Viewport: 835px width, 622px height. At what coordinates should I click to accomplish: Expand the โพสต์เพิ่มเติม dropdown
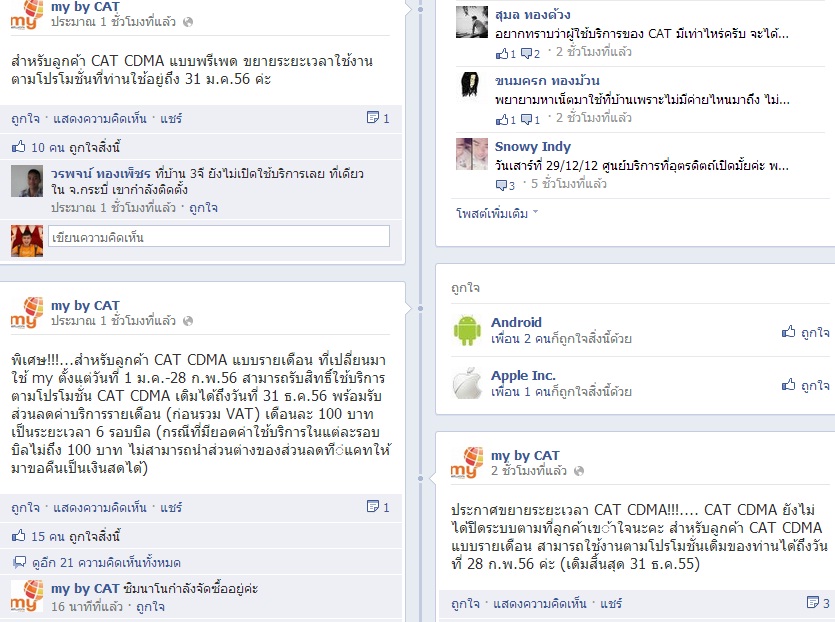[x=497, y=213]
